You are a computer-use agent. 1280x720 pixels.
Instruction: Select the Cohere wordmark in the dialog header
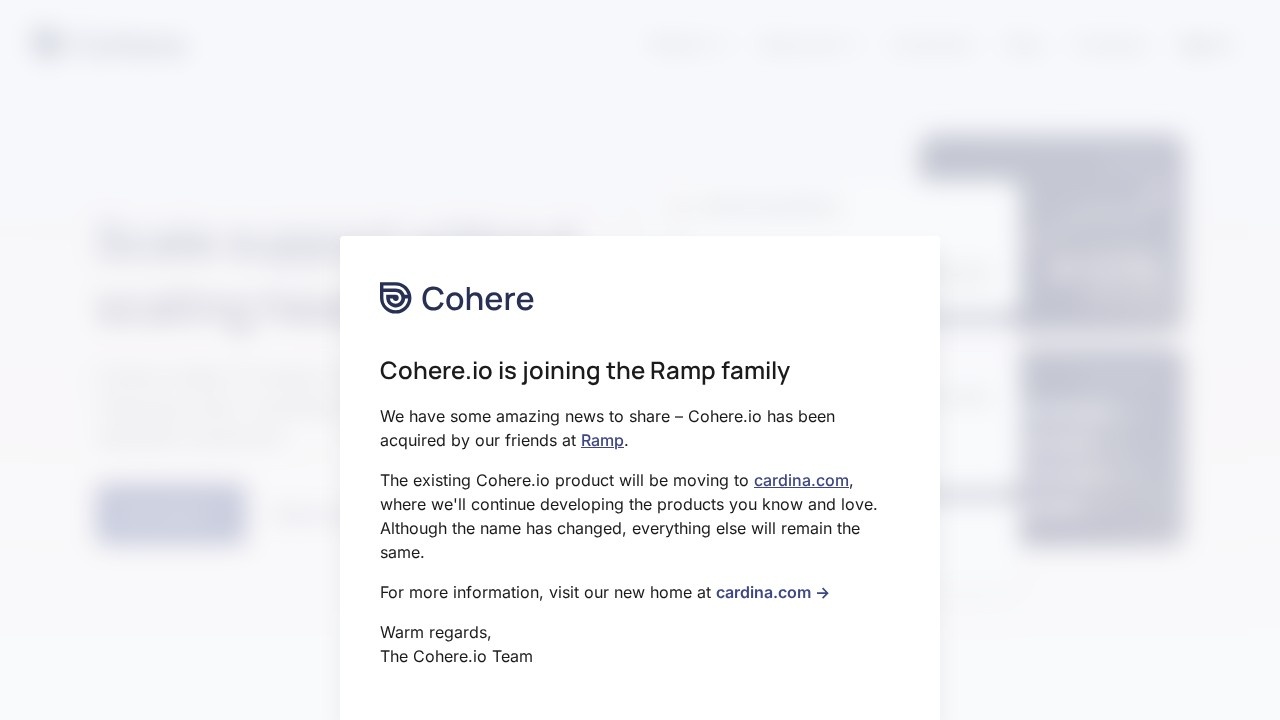click(x=477, y=298)
